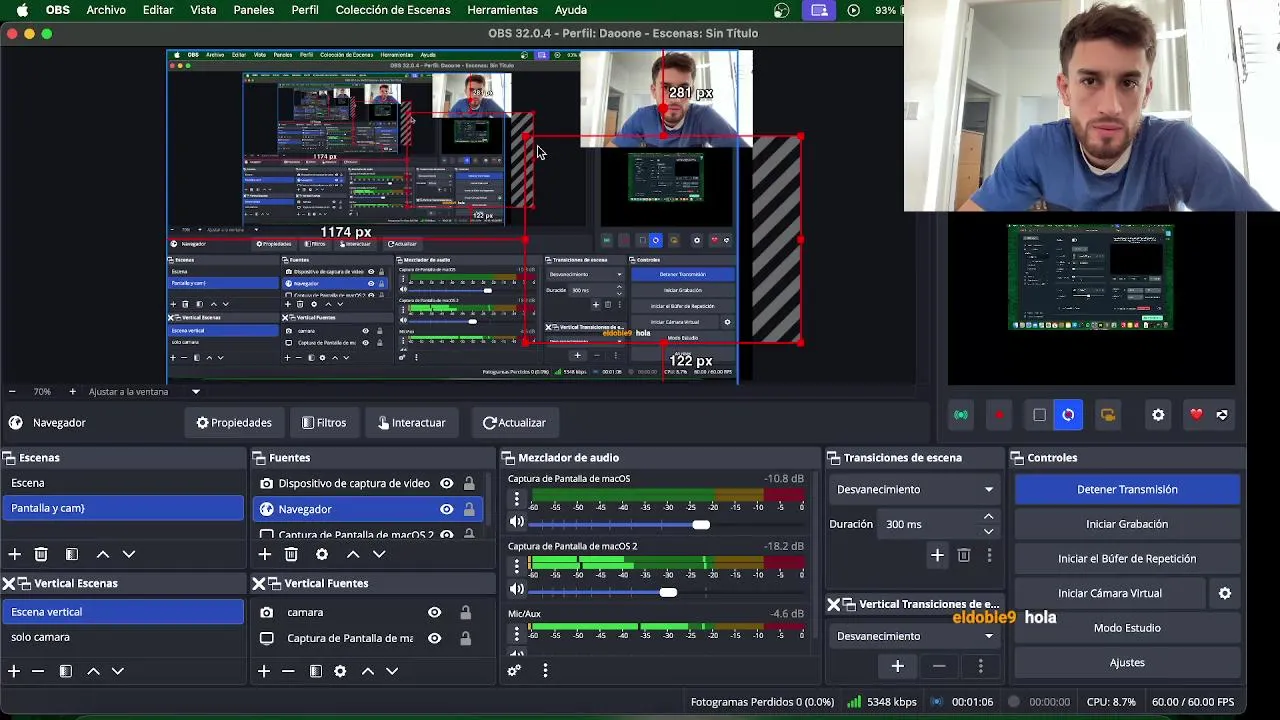Click the red heart icon under vertical preview
The image size is (1280, 720).
(1196, 415)
